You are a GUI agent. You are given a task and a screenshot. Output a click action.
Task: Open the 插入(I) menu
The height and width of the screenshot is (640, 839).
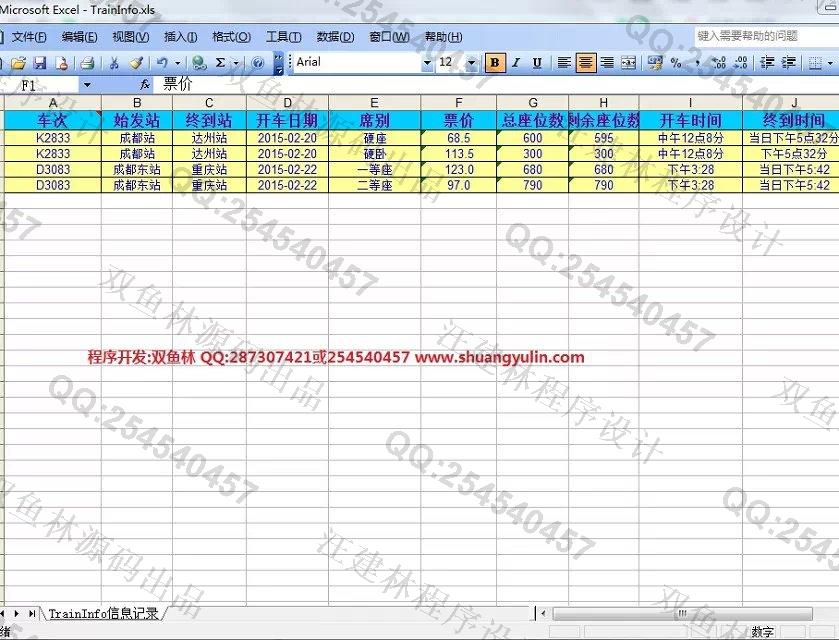click(x=181, y=37)
